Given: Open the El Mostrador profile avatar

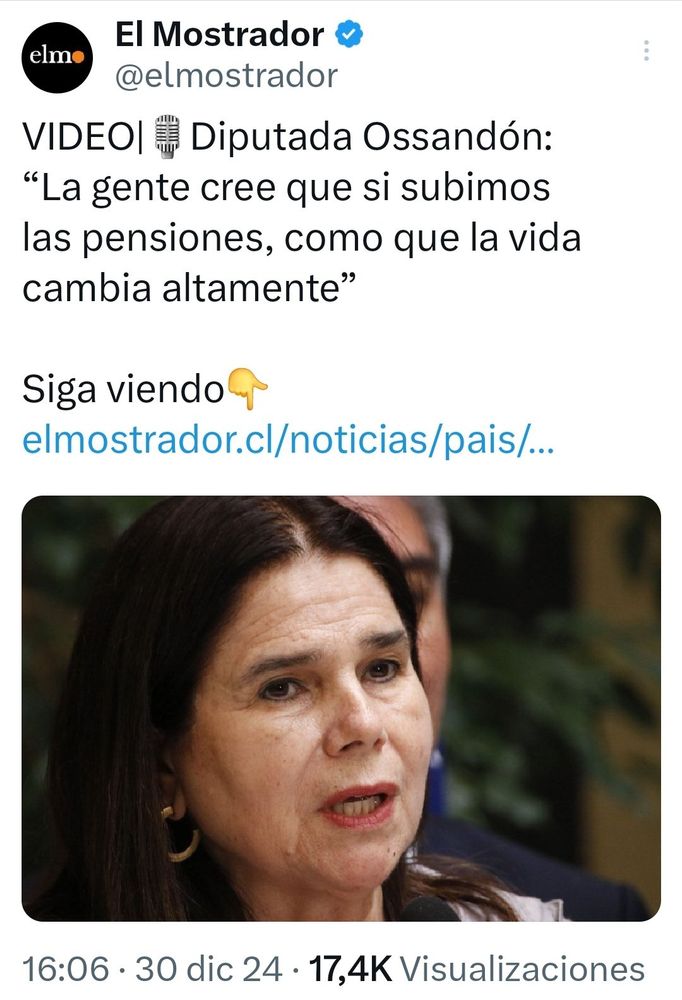Looking at the screenshot, I should pyautogui.click(x=57, y=57).
